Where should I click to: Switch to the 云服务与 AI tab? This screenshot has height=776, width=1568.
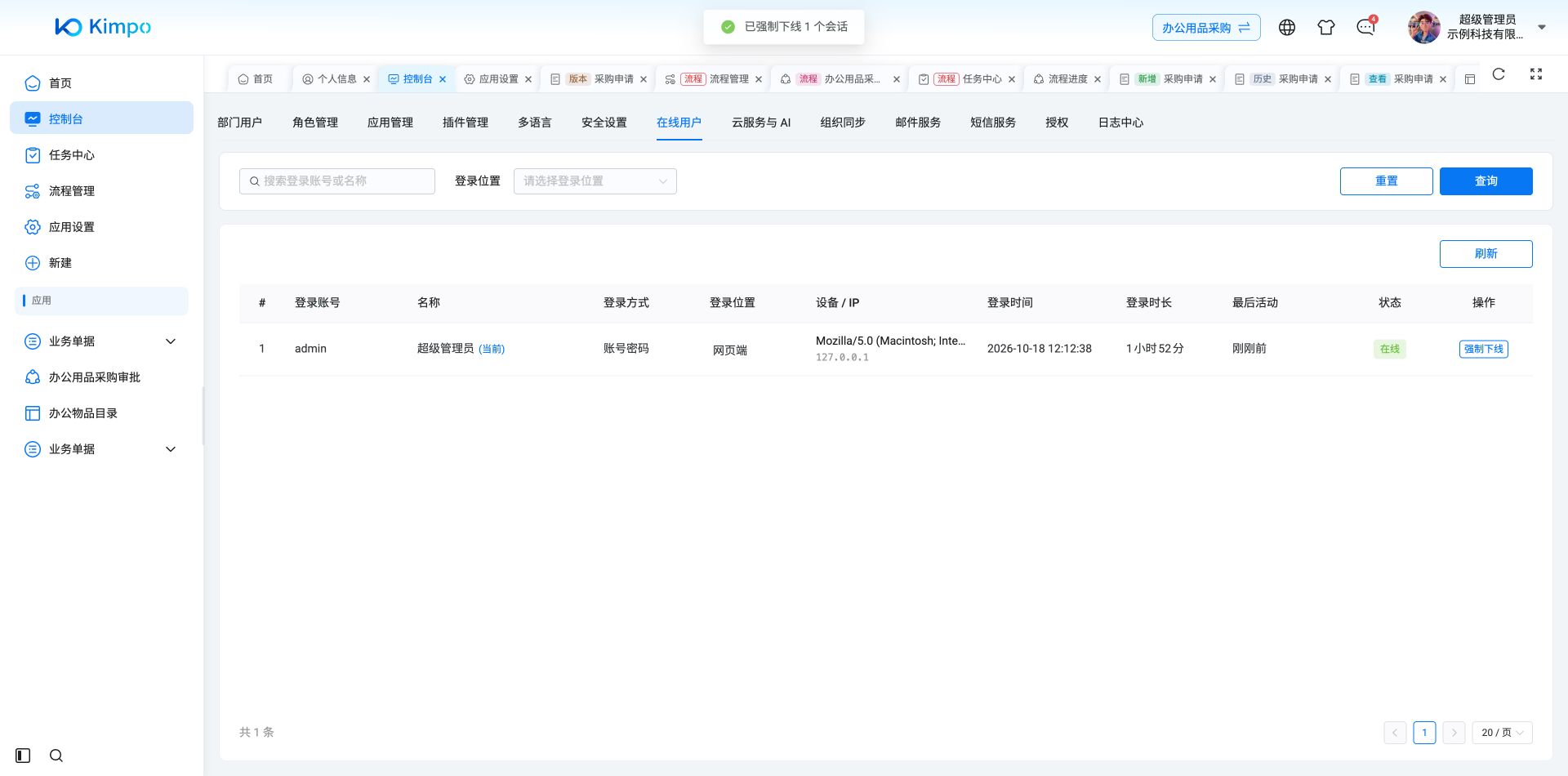click(761, 123)
